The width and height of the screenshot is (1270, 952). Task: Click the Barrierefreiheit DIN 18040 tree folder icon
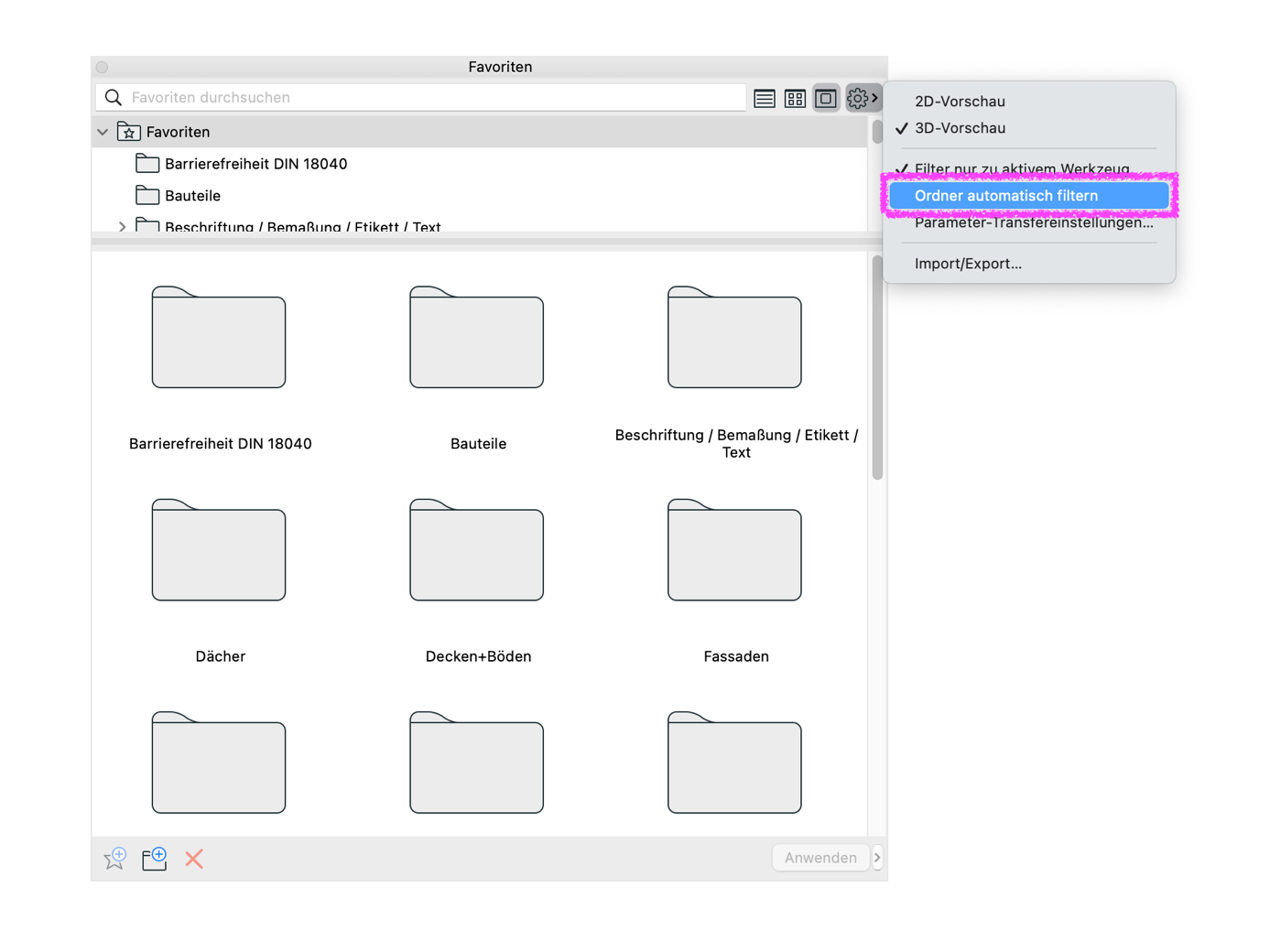click(x=147, y=164)
